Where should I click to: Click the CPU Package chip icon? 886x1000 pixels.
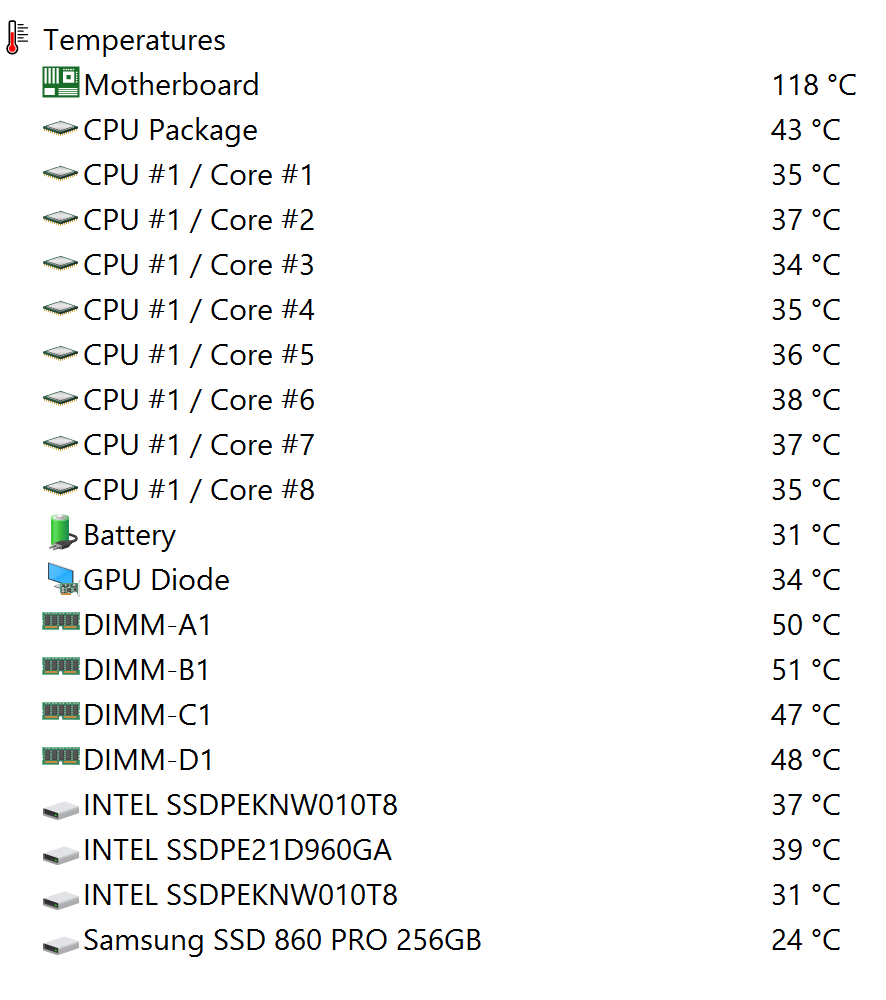(x=61, y=129)
